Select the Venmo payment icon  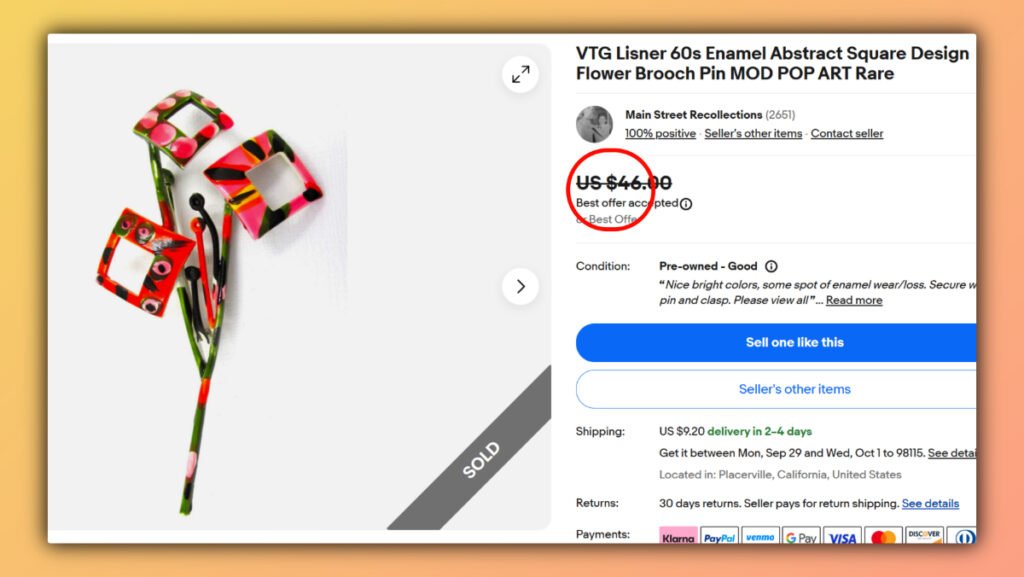click(760, 536)
